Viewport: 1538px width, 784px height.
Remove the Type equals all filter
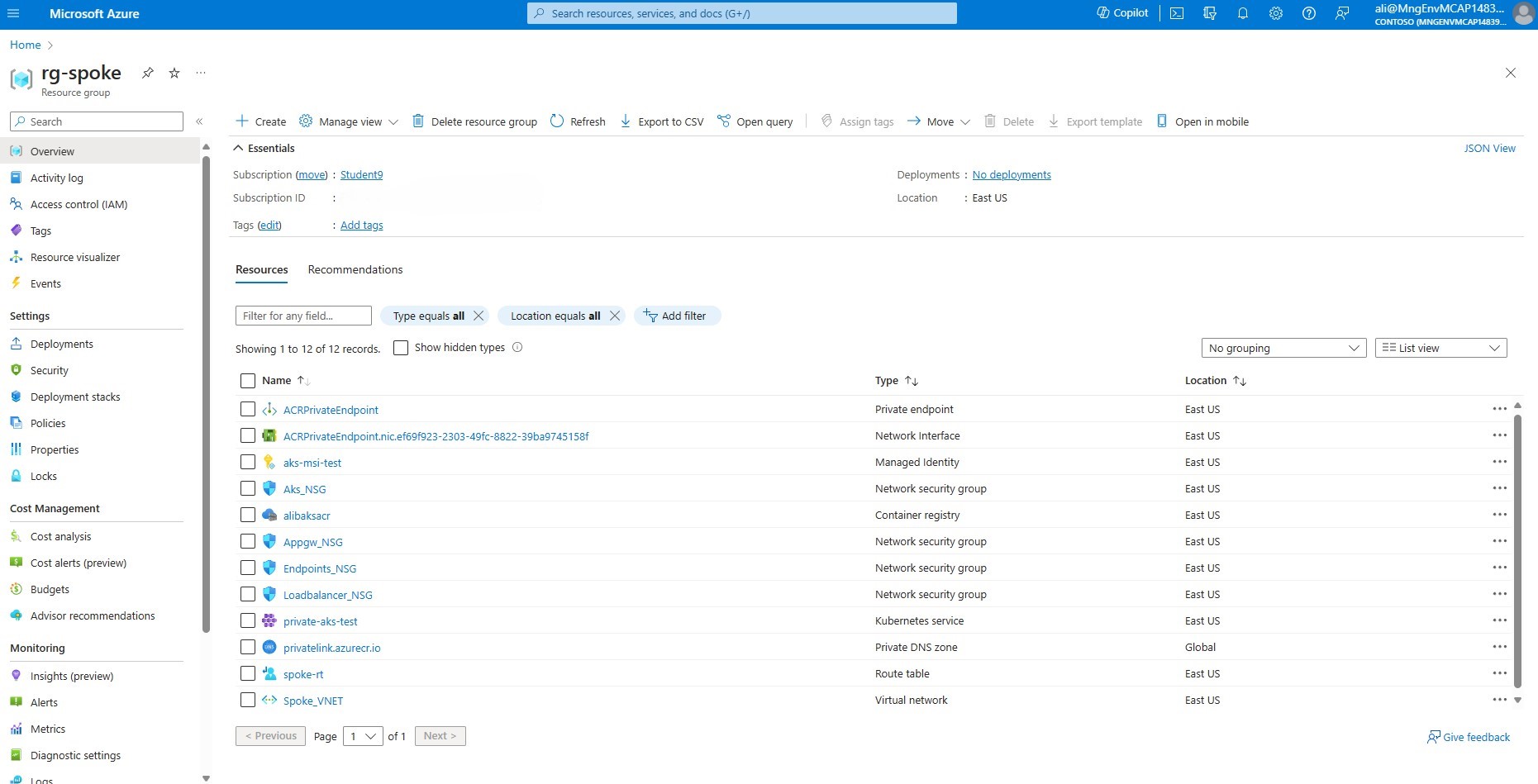click(479, 316)
